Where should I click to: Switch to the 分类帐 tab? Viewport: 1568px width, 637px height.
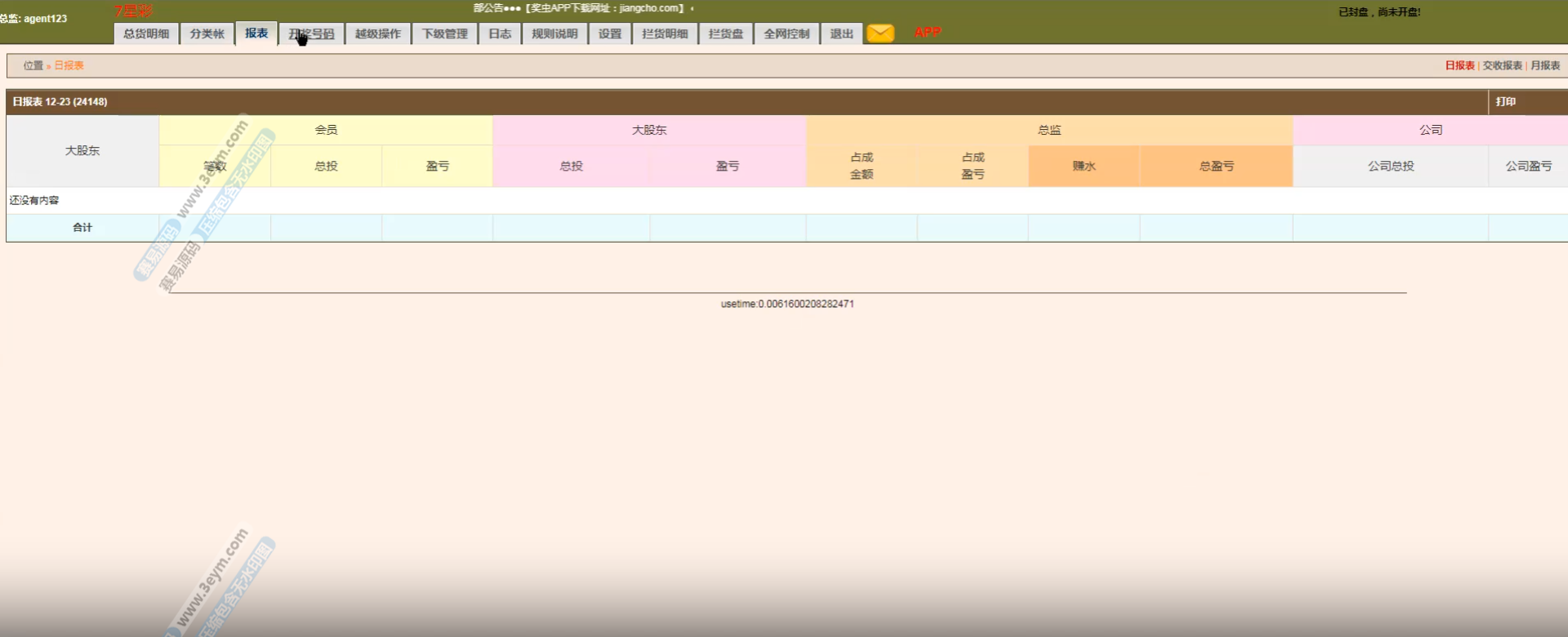tap(207, 33)
